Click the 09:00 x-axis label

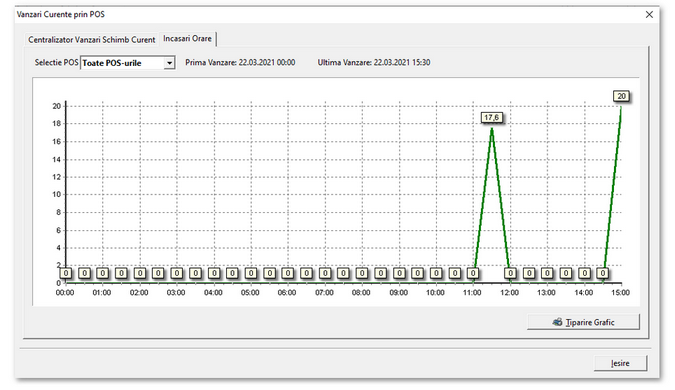tap(398, 293)
